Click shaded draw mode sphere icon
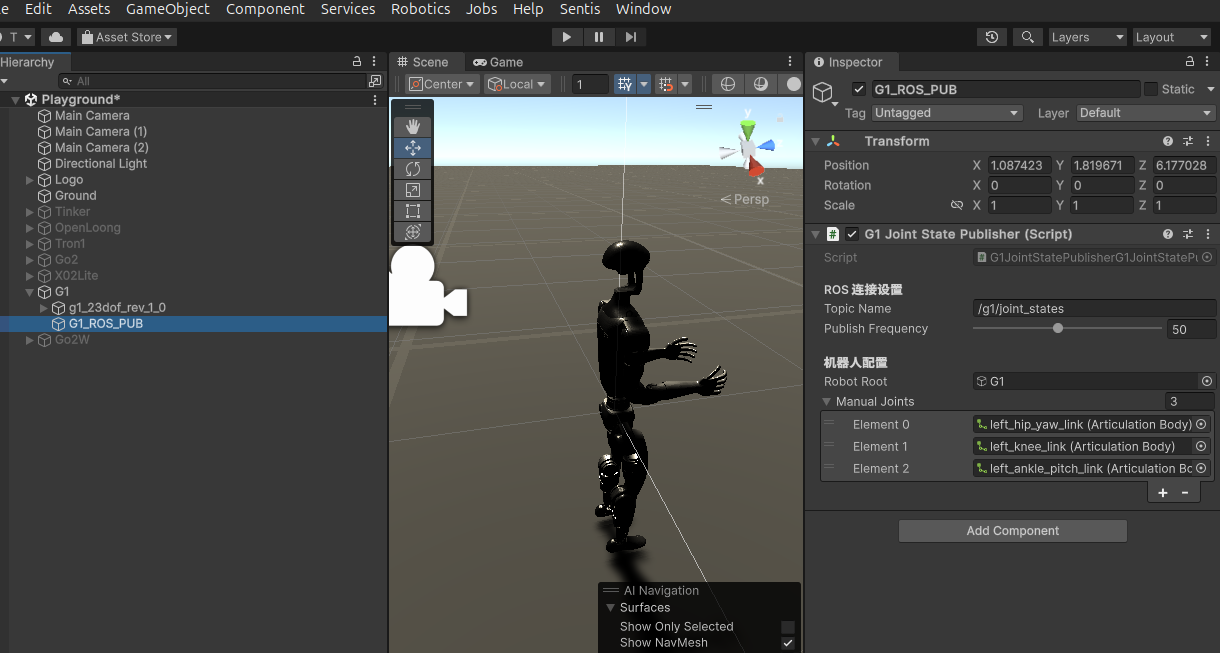The image size is (1220, 653). click(761, 84)
